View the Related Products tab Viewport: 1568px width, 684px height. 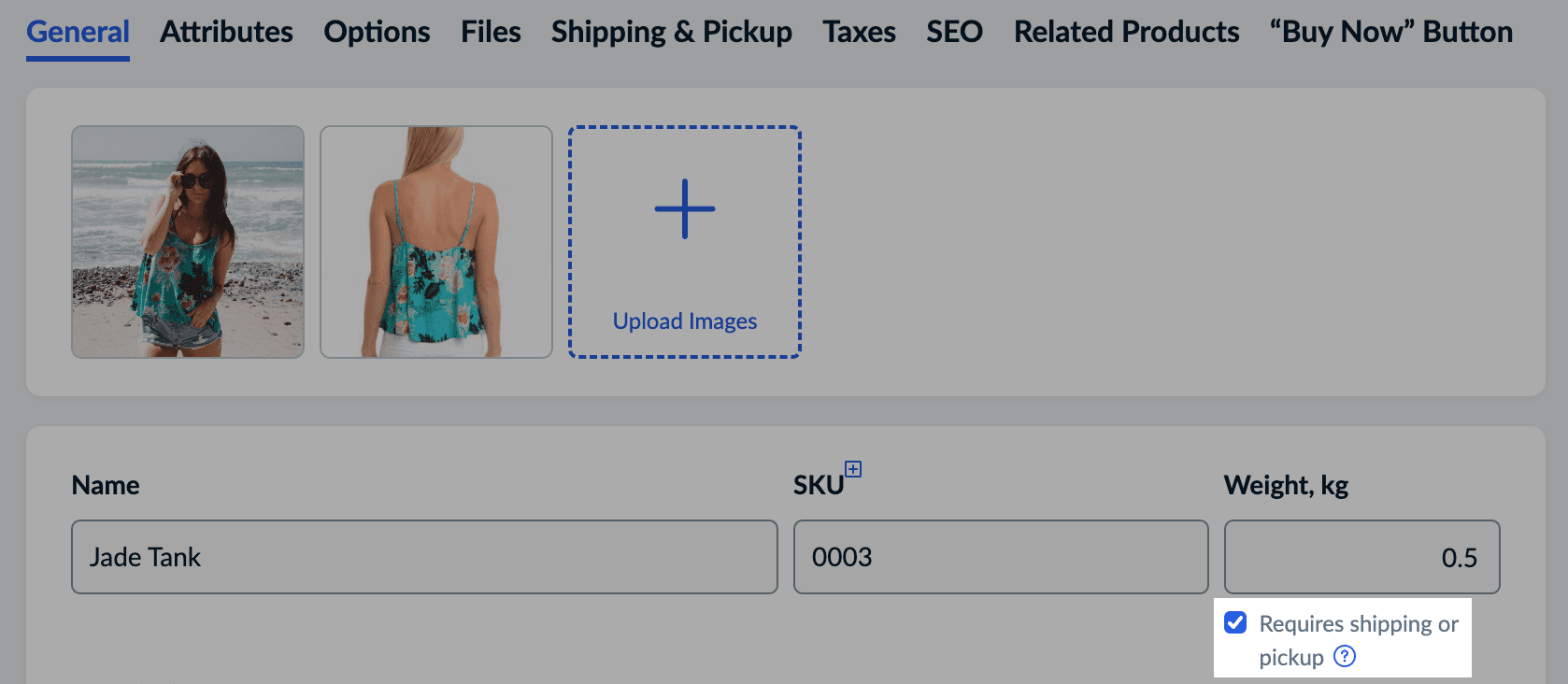(x=1126, y=32)
